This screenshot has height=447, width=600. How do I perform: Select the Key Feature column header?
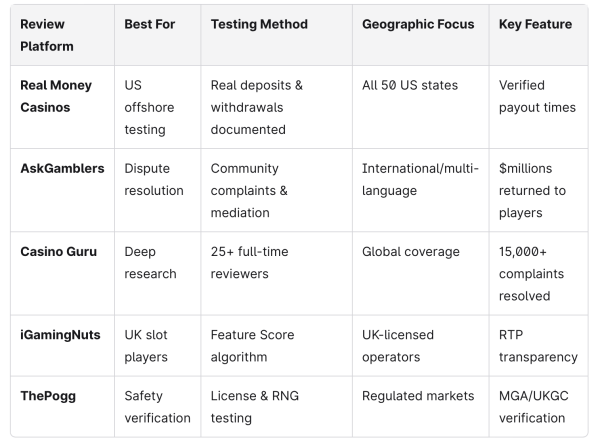(x=535, y=24)
